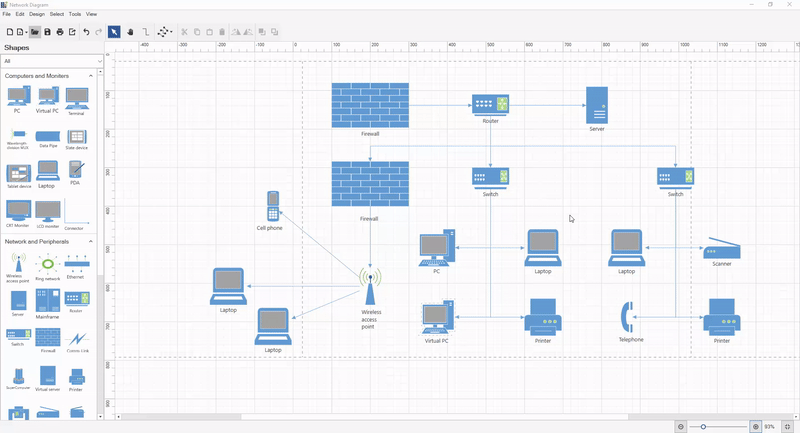Click the fit to page button
The height and width of the screenshot is (433, 800).
[x=788, y=426]
